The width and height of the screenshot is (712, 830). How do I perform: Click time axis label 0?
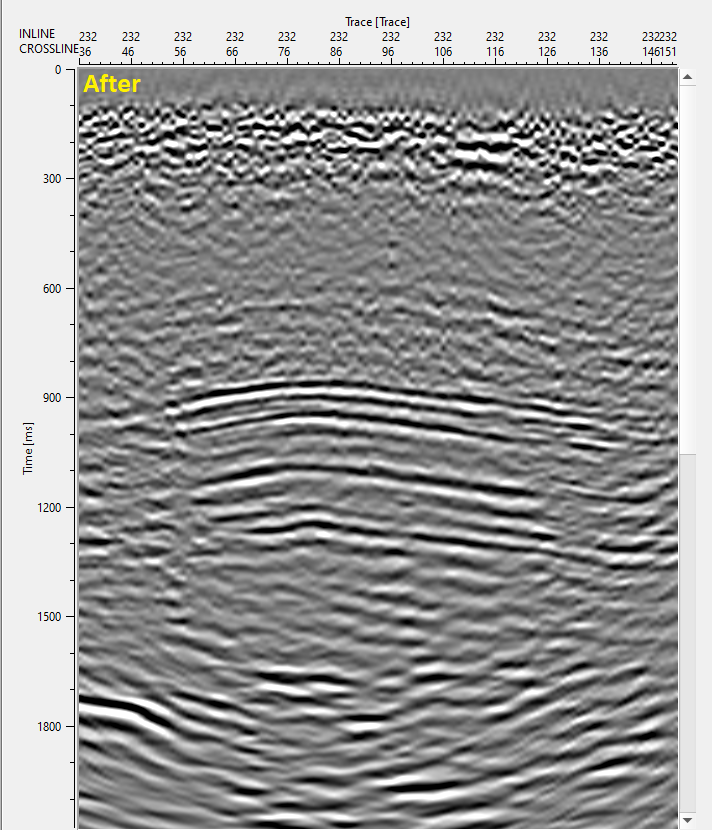tap(58, 70)
